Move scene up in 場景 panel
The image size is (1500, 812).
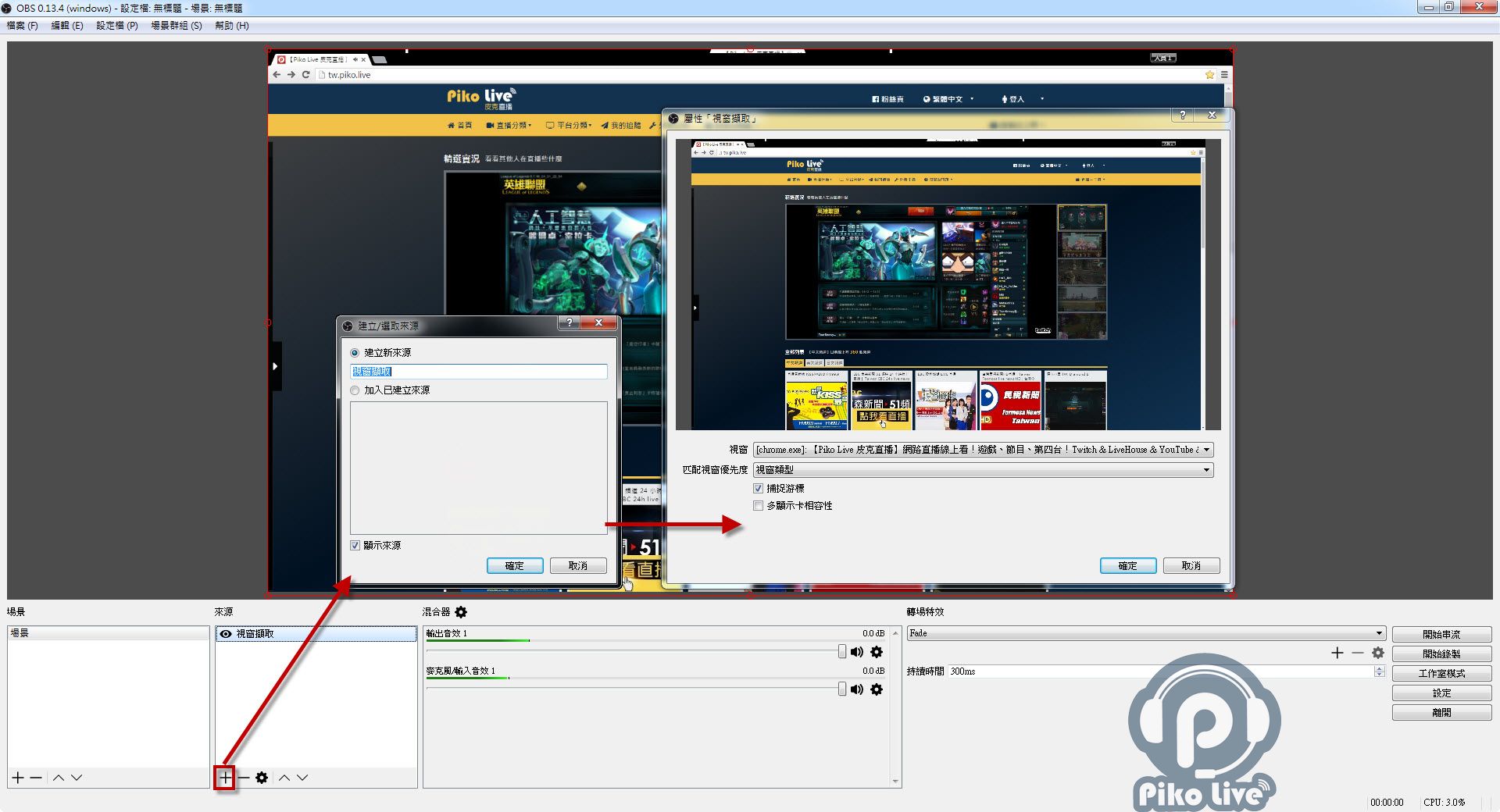[x=59, y=778]
